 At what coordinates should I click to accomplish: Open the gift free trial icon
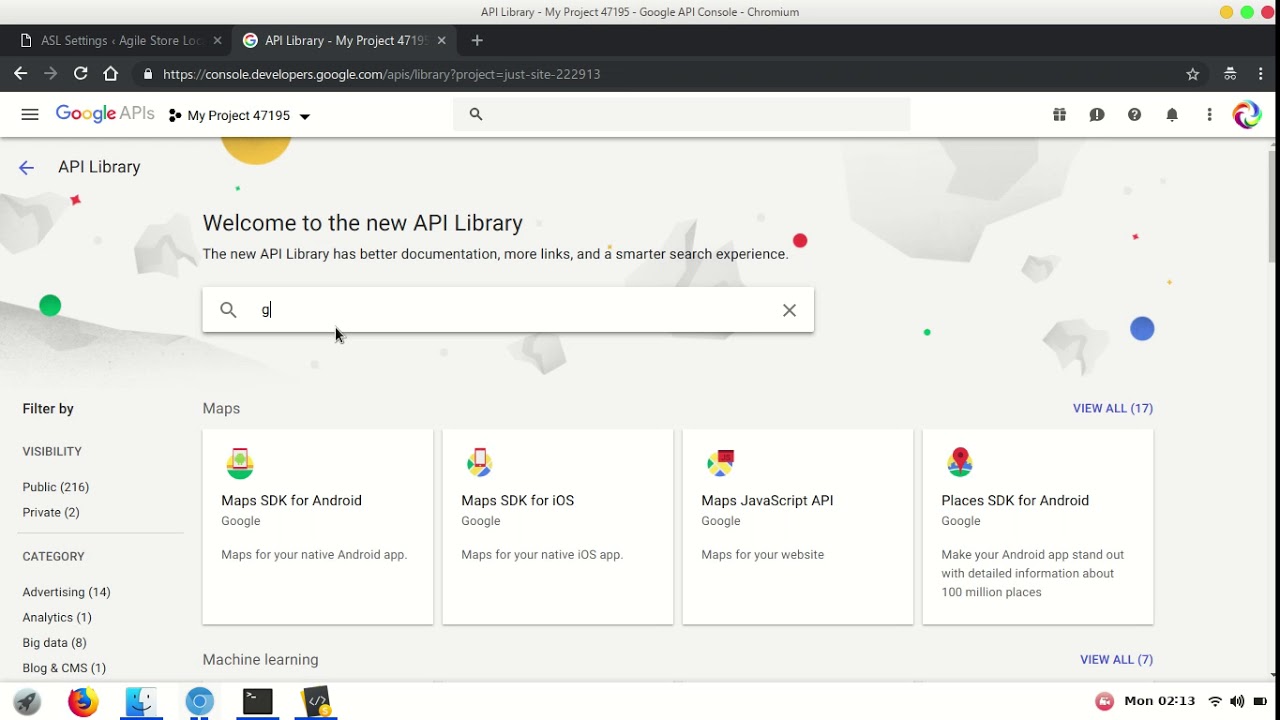(x=1059, y=115)
